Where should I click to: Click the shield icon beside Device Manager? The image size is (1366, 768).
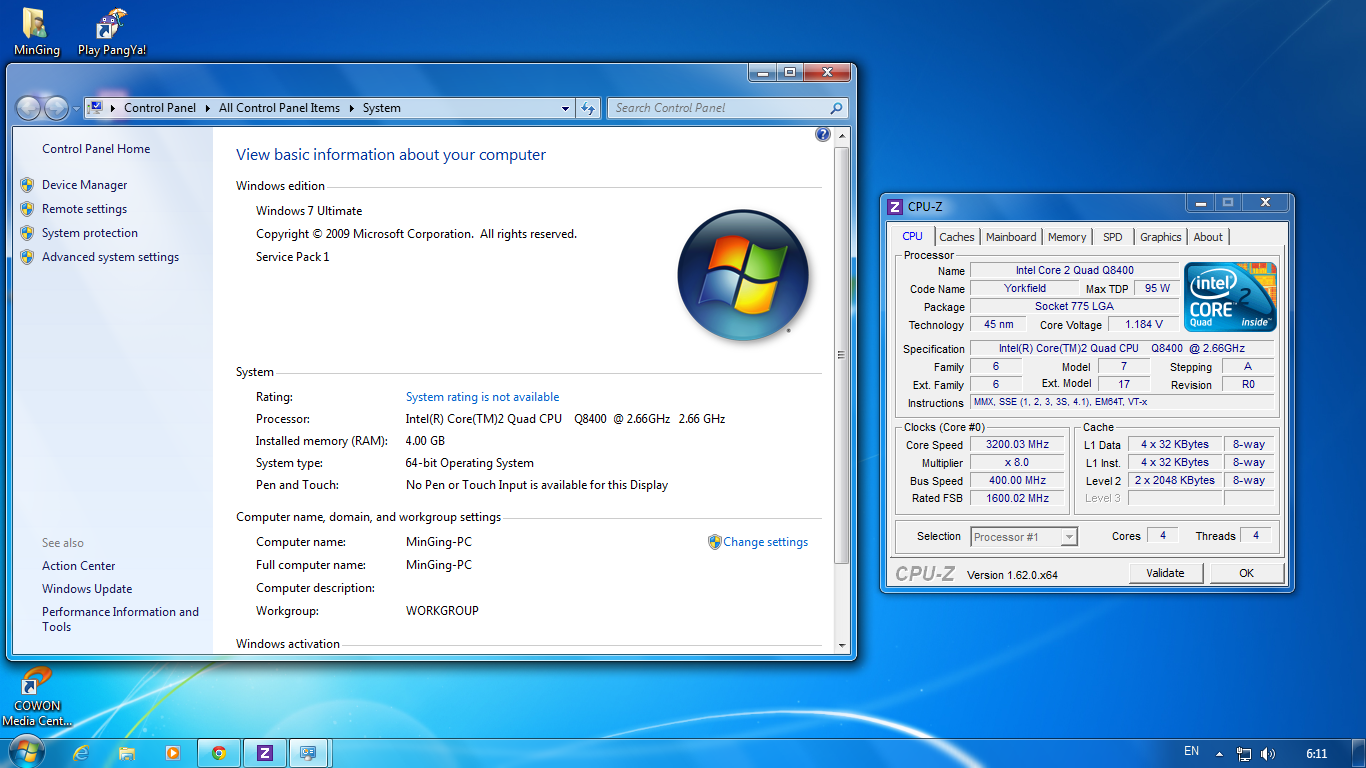[27, 185]
